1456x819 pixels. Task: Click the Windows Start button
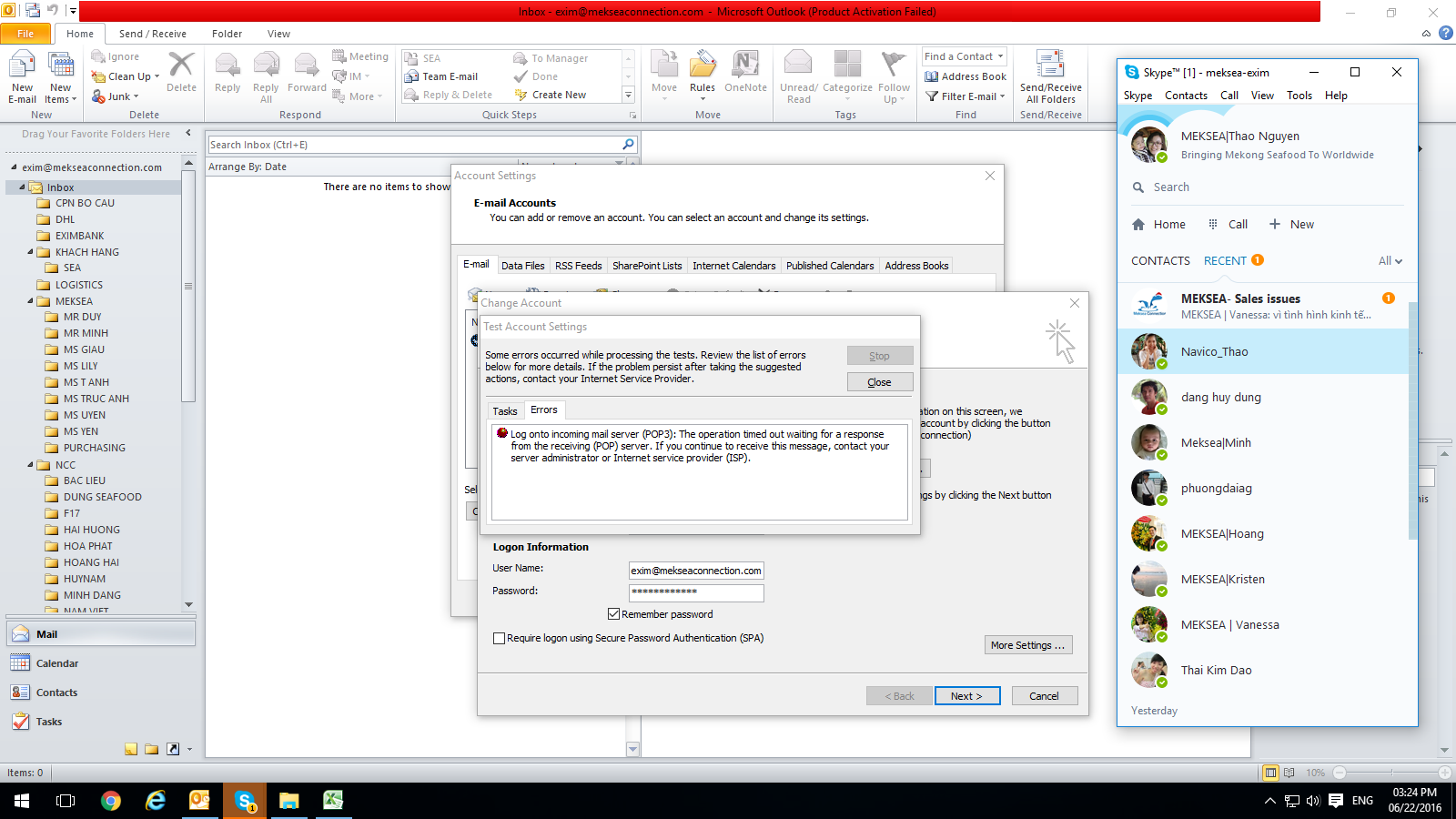(22, 801)
